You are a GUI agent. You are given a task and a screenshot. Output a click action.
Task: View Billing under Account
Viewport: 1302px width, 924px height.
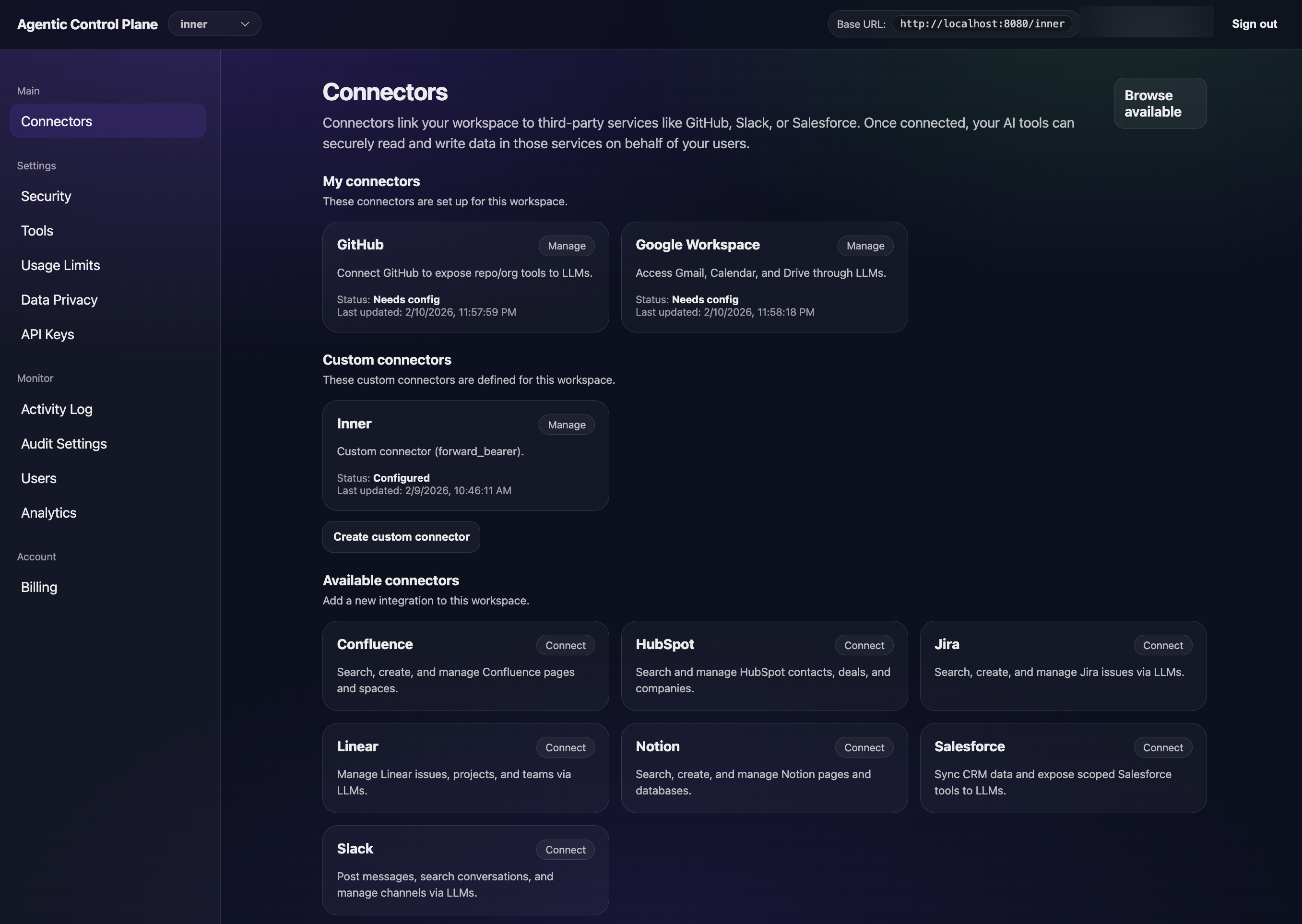point(39,587)
